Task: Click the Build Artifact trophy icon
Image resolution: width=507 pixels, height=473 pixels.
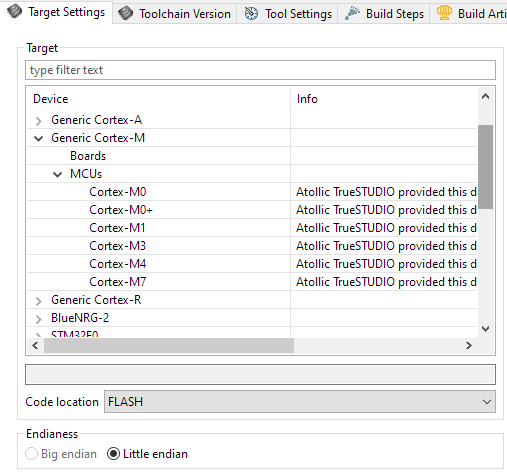Action: tap(444, 13)
